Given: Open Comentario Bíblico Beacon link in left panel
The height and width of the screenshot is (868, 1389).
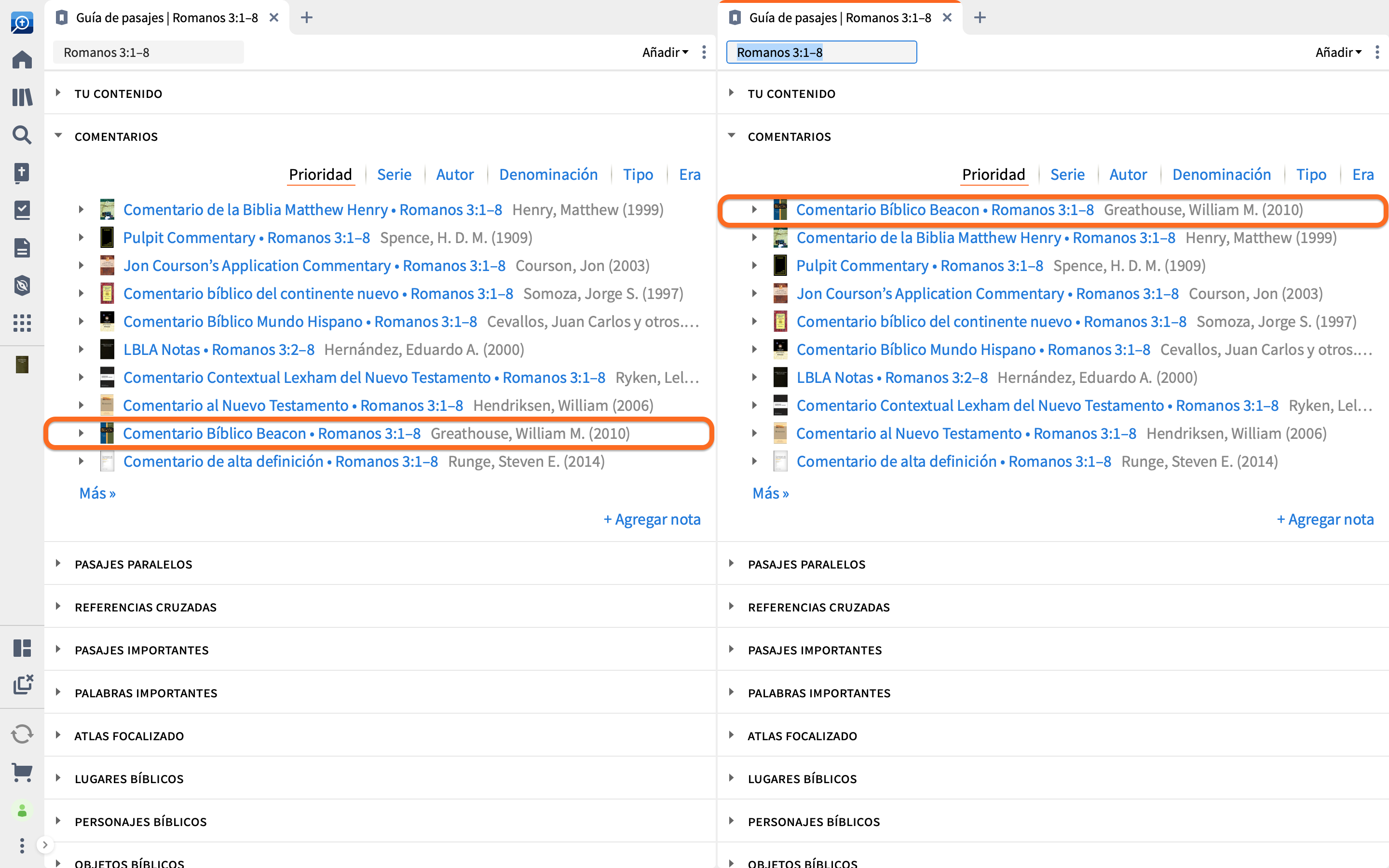Looking at the screenshot, I should (272, 434).
